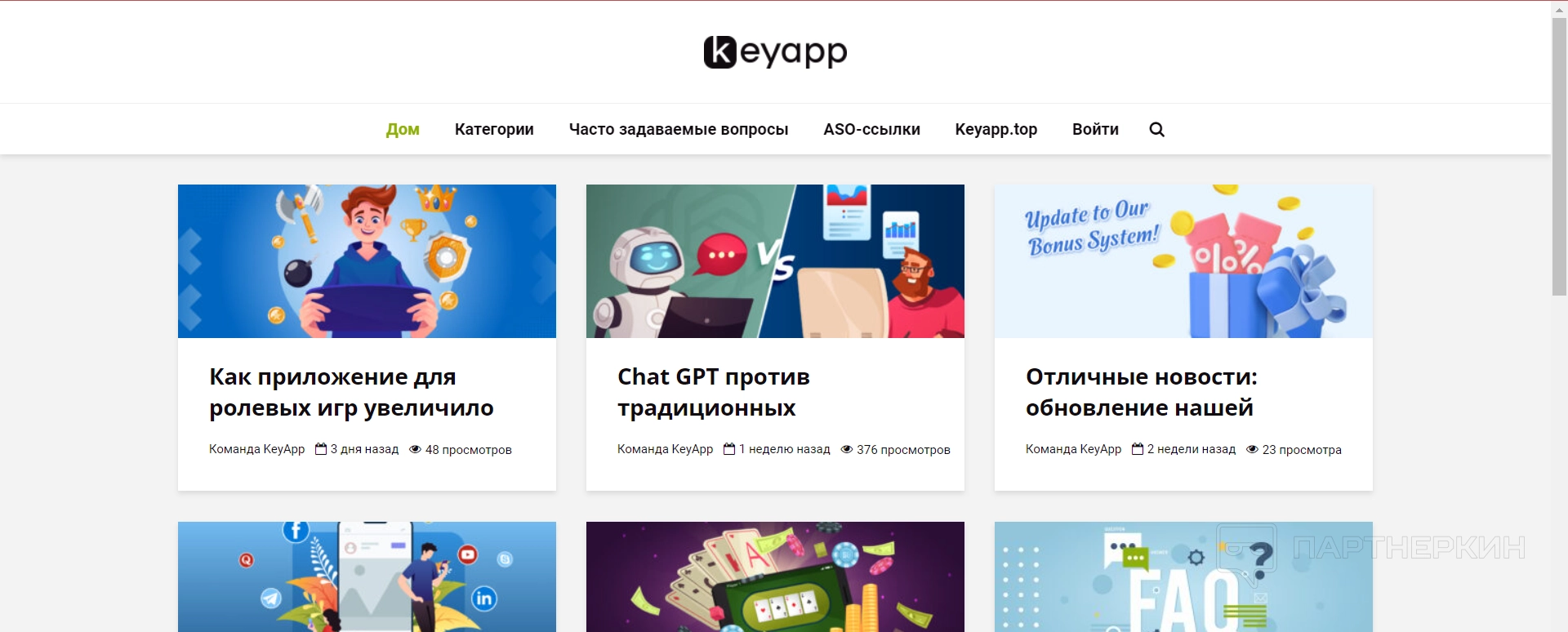Click calendar icon beside '3 дня назад'

pos(321,449)
